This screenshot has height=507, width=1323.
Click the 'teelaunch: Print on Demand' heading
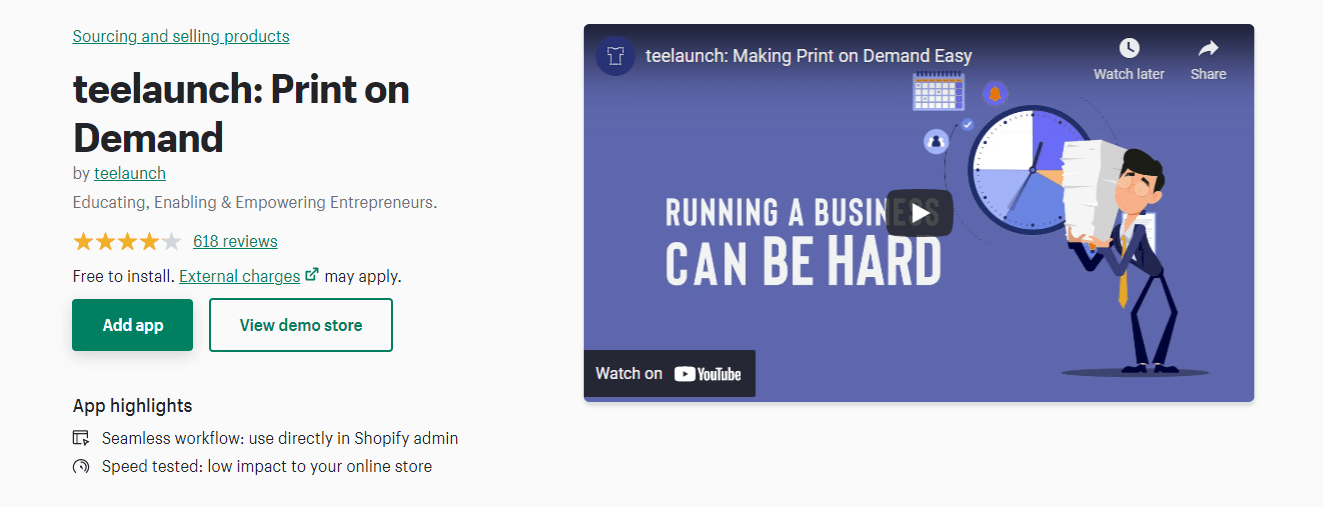tap(241, 113)
